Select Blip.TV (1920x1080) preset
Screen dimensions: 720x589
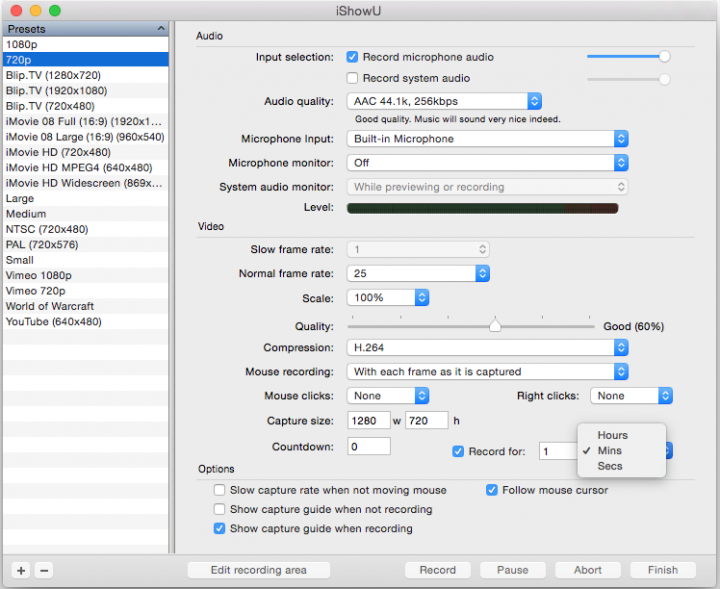86,90
